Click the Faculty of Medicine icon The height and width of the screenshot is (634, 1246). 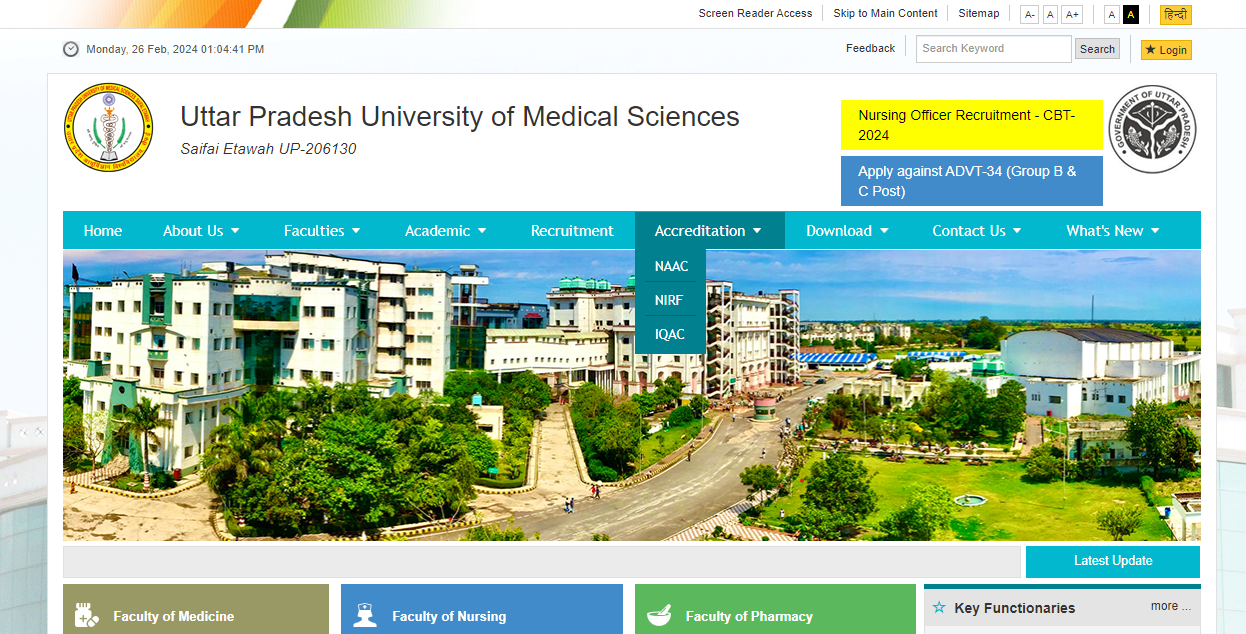tap(86, 615)
